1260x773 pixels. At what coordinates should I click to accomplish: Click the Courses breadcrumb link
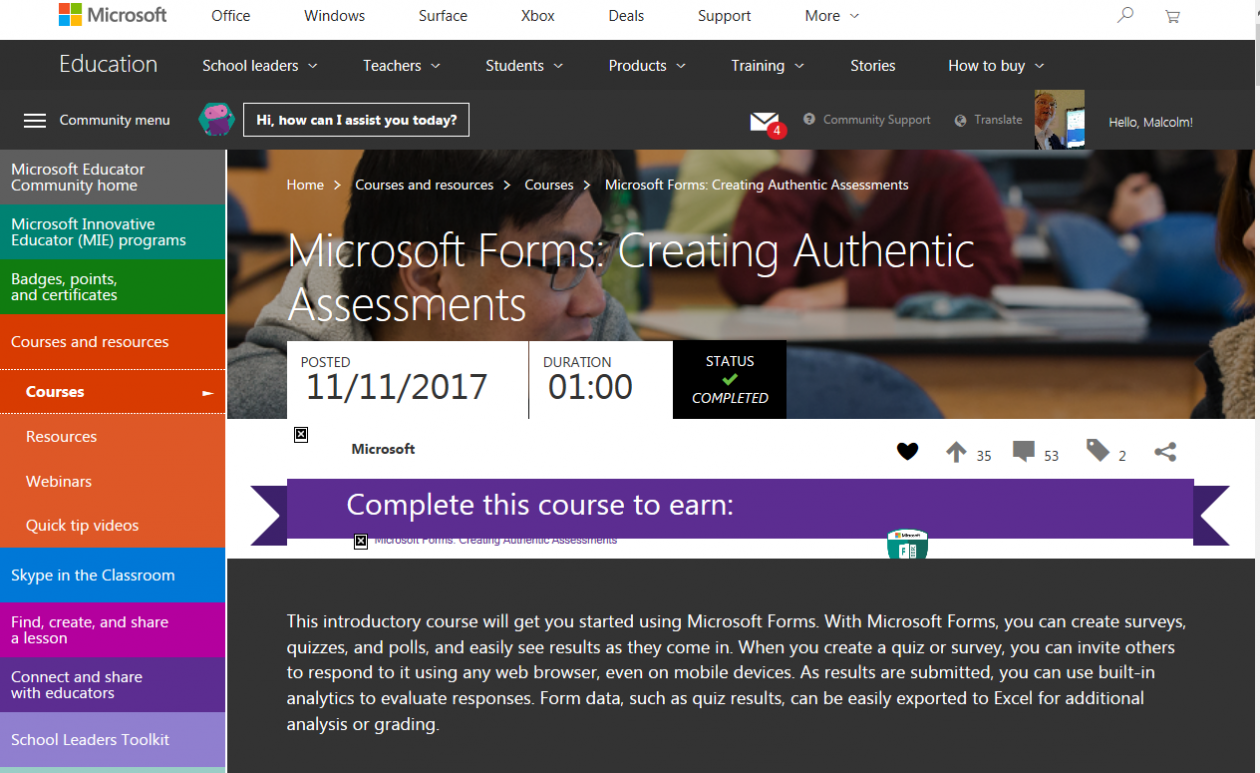click(549, 185)
